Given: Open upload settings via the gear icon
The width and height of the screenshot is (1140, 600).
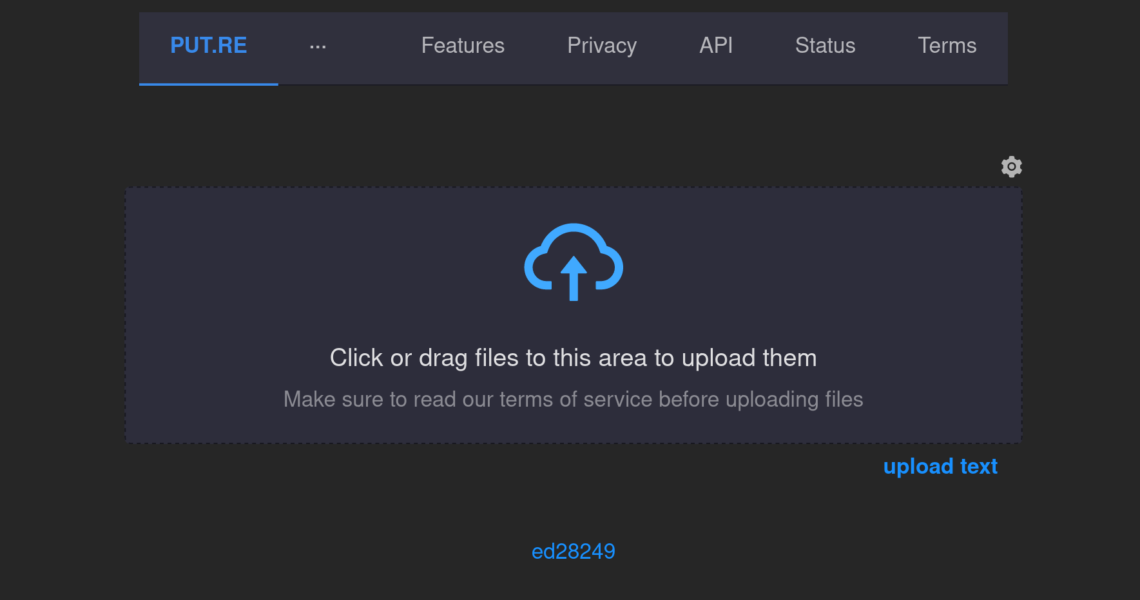Looking at the screenshot, I should (x=1011, y=167).
